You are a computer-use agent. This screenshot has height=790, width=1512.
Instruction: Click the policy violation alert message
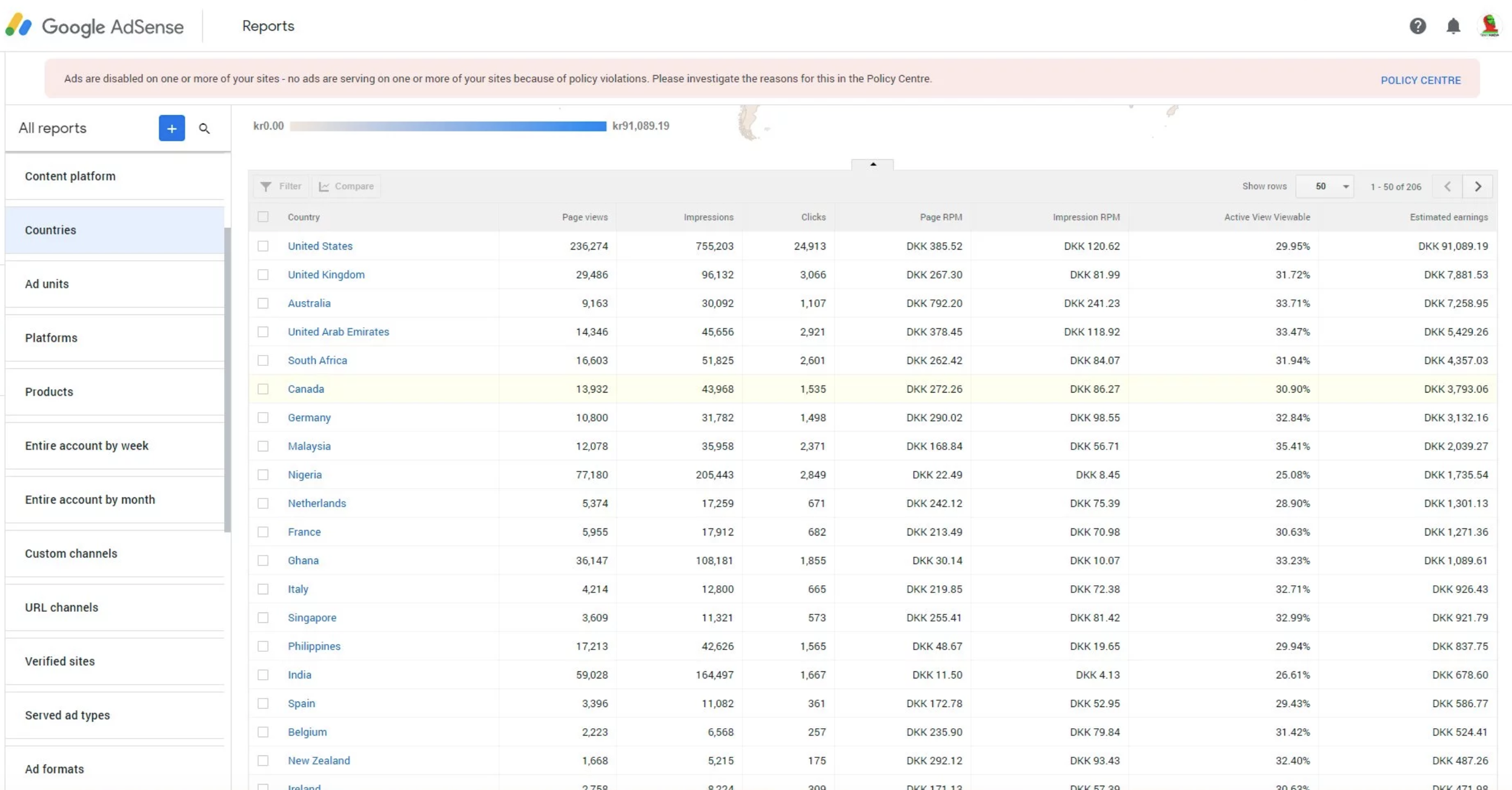tap(498, 79)
